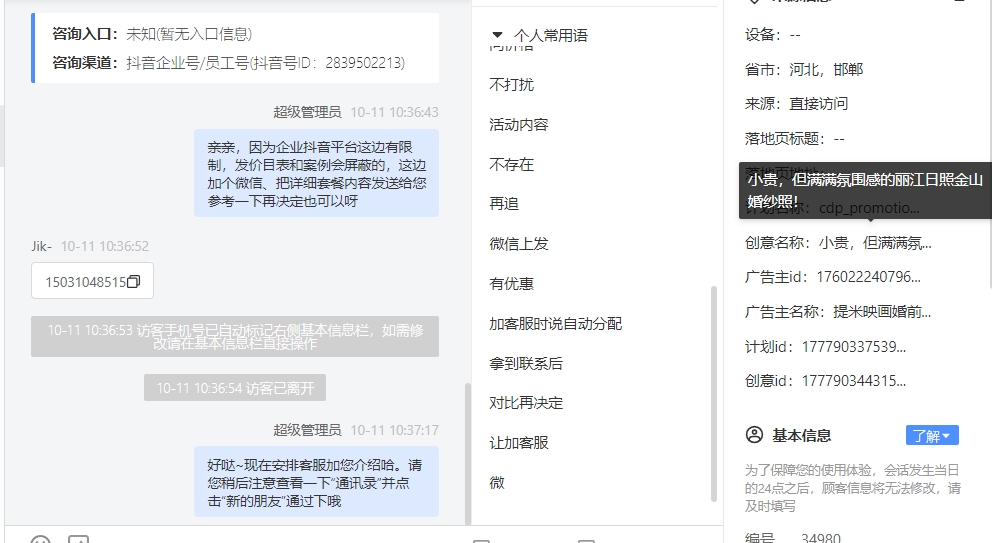The height and width of the screenshot is (543, 992).
Task: Select quick phrase 再追
Action: pyautogui.click(x=504, y=204)
